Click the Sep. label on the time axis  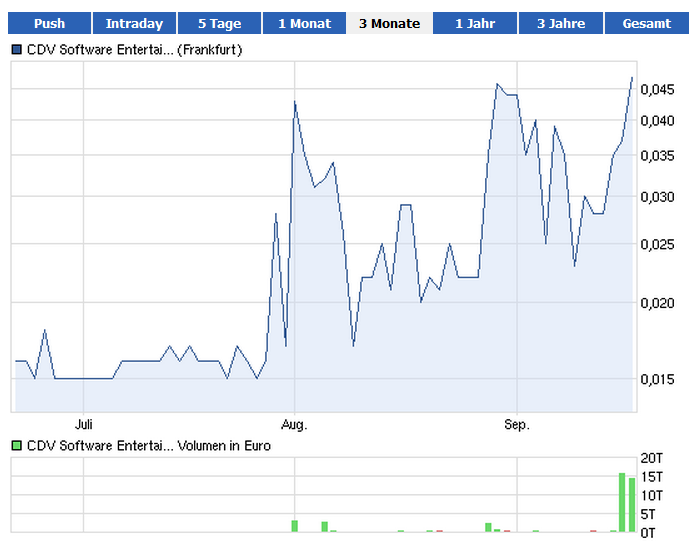click(x=516, y=424)
